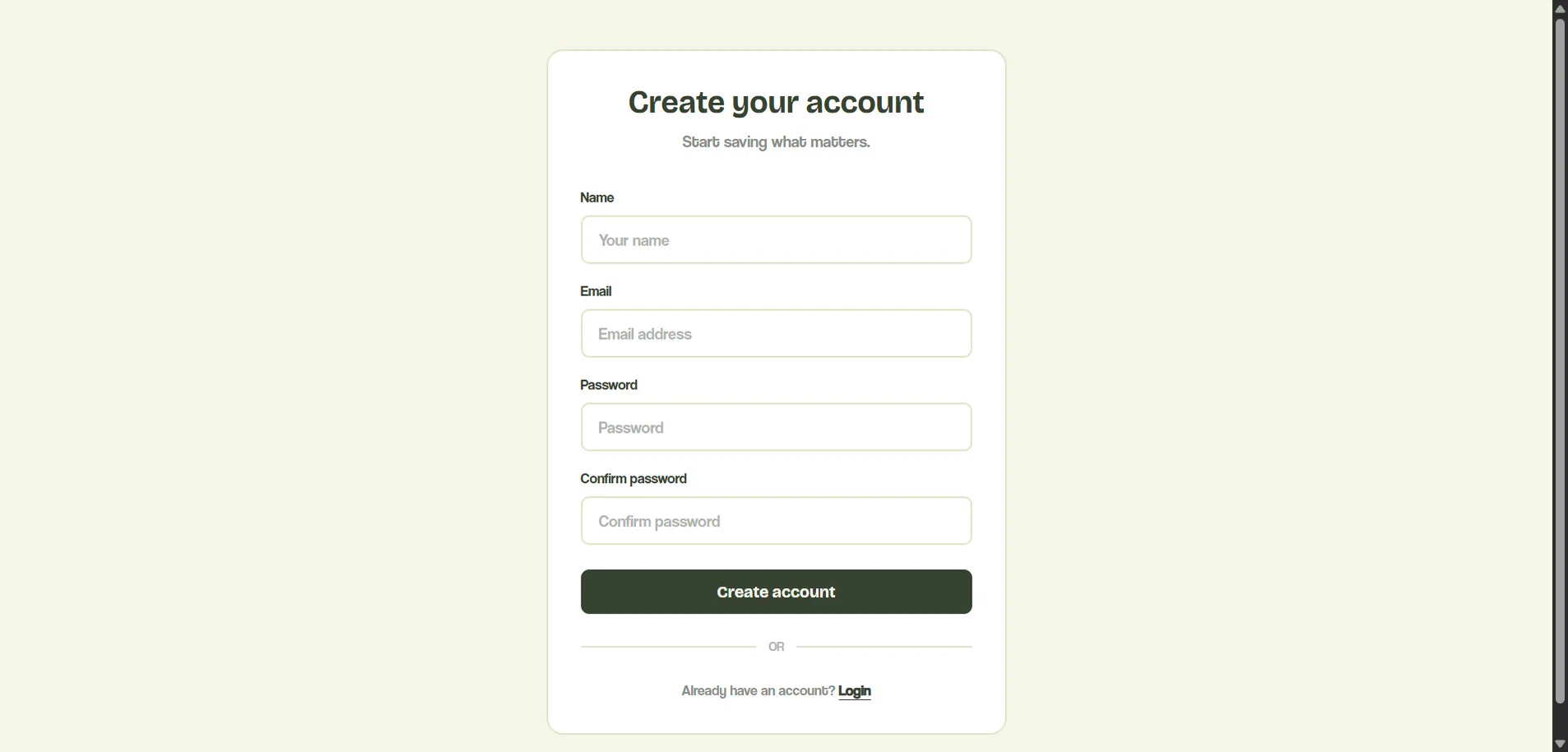Click the scrollbar up arrow
The width and height of the screenshot is (1568, 752).
coord(1560,8)
